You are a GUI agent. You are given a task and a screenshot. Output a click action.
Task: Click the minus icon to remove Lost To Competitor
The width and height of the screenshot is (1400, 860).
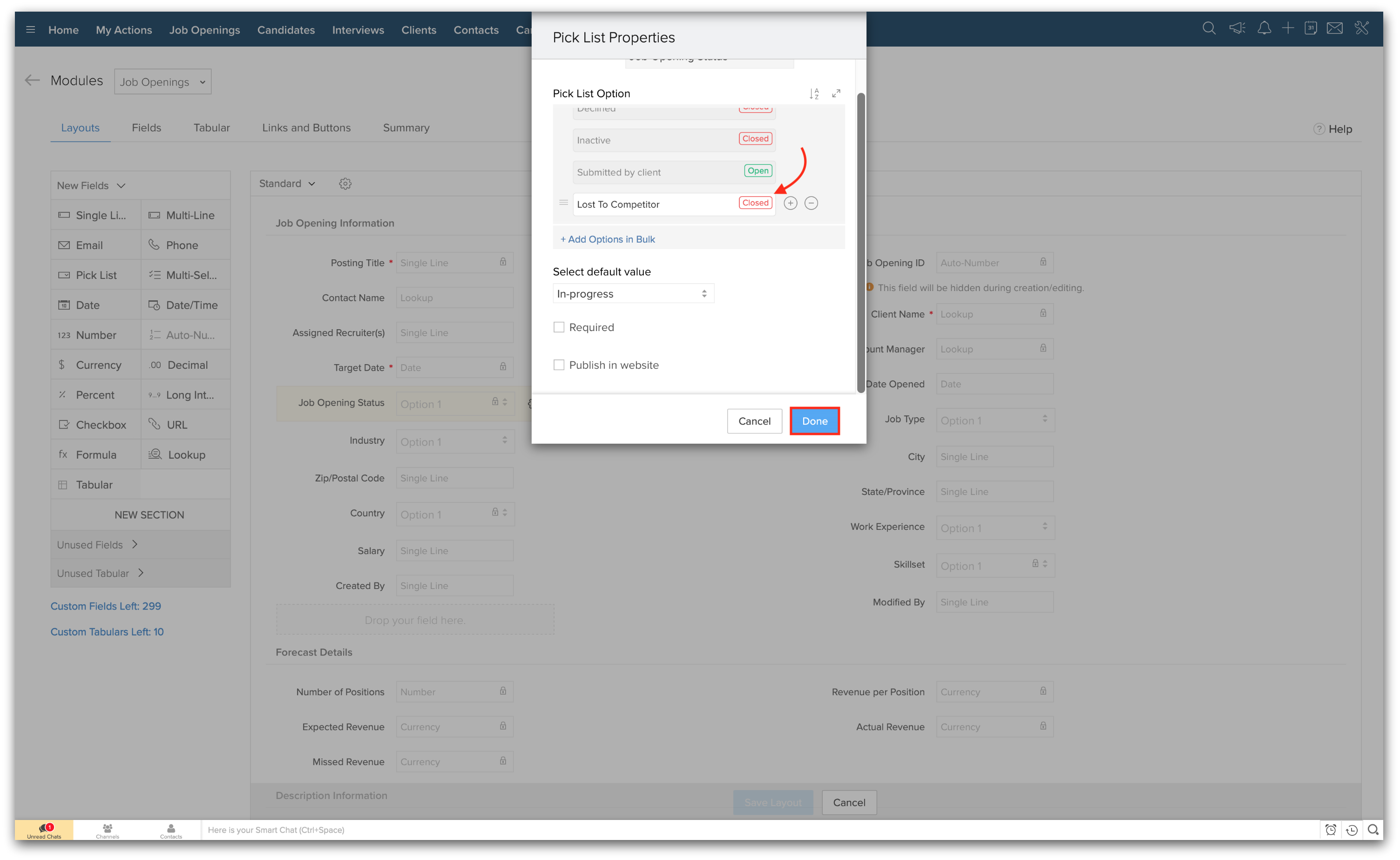(x=812, y=203)
